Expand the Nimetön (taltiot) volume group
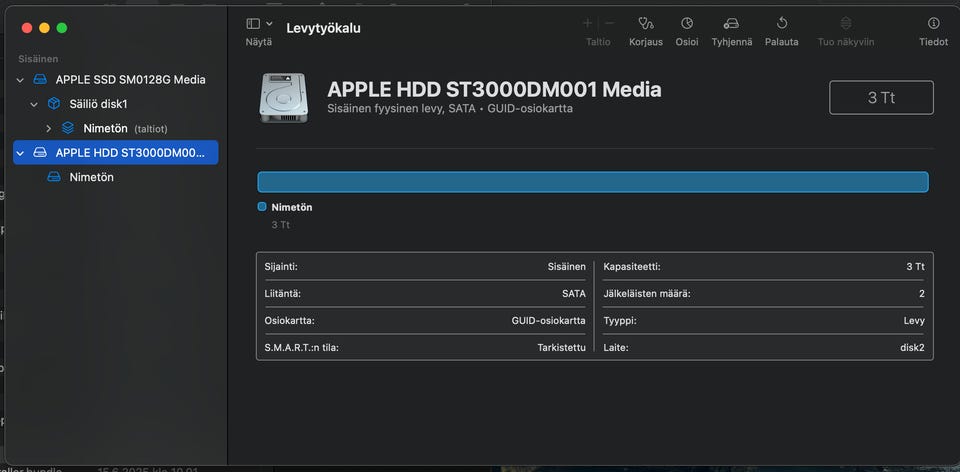The height and width of the screenshot is (472, 960). pyautogui.click(x=49, y=129)
